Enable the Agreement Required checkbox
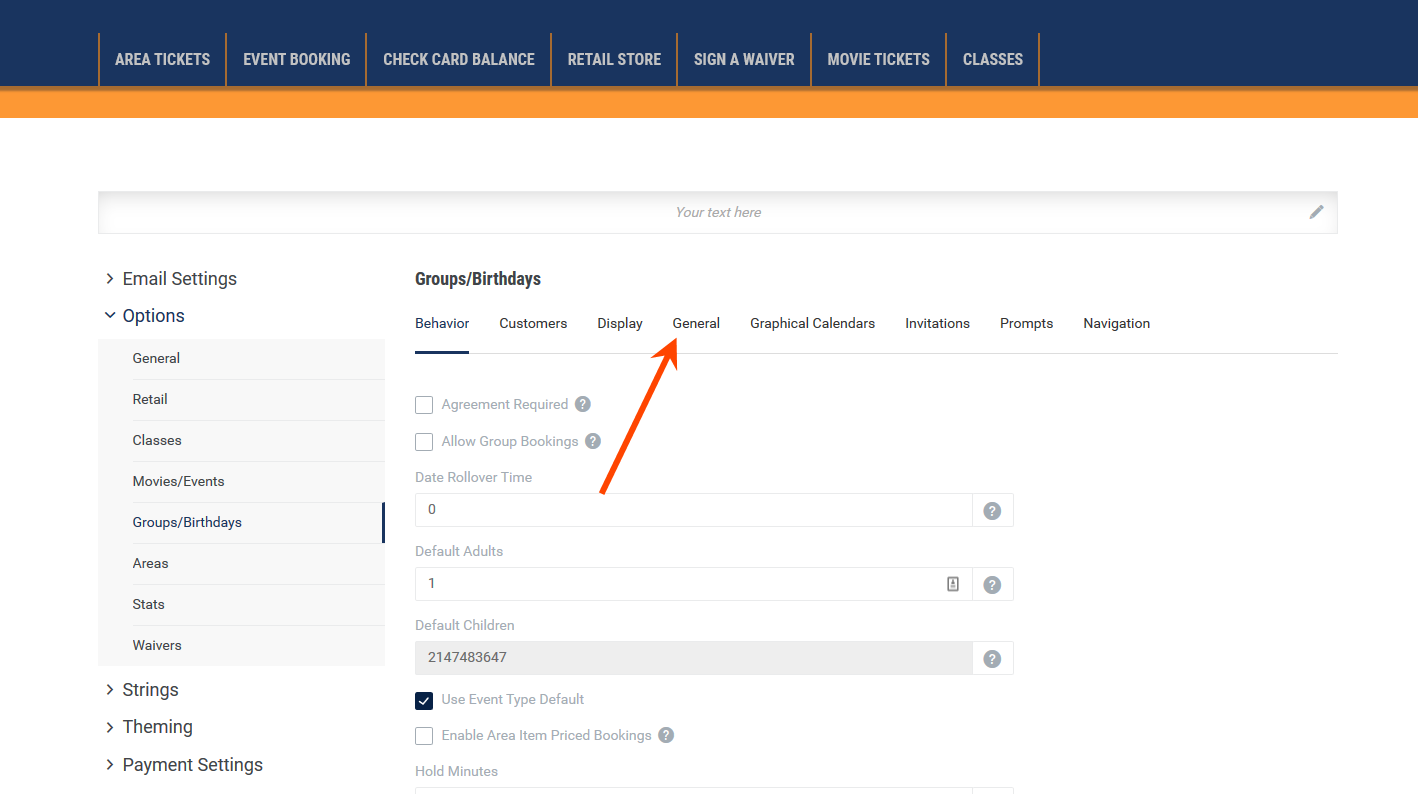 [424, 405]
